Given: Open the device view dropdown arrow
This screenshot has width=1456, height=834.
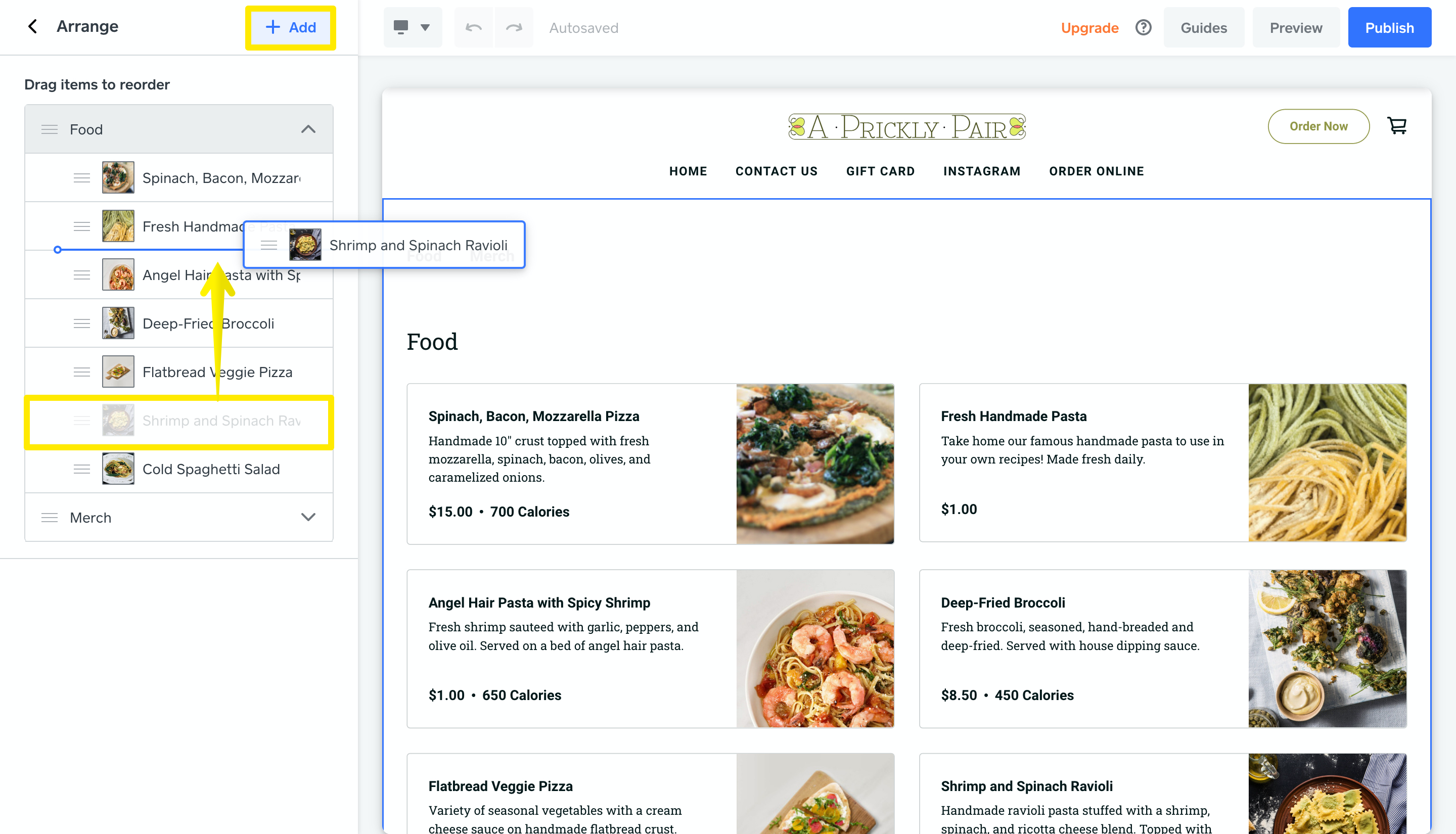Looking at the screenshot, I should [425, 27].
